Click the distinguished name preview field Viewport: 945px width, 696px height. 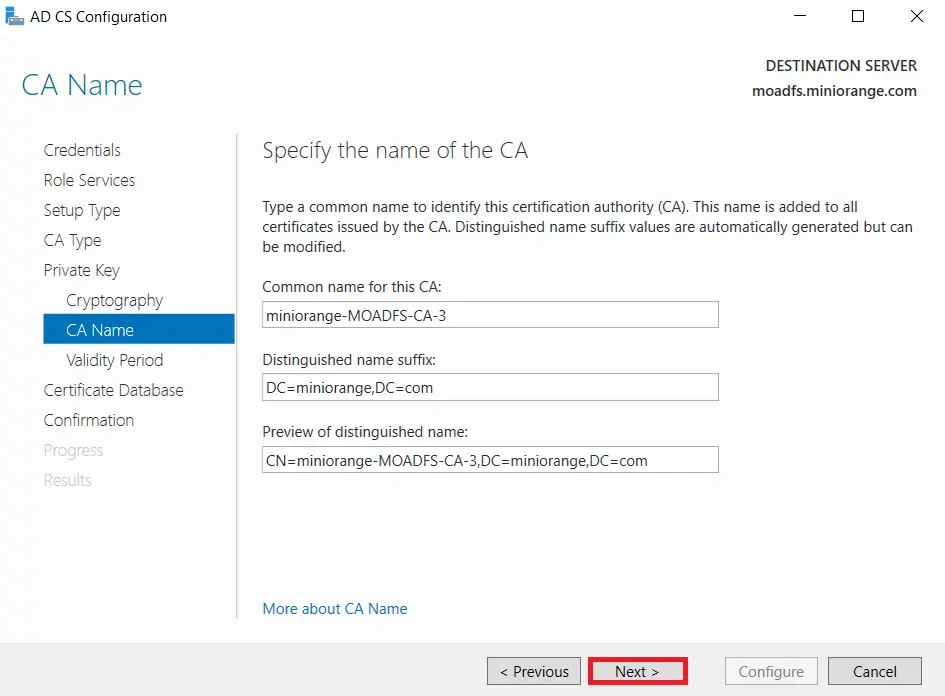[x=490, y=459]
